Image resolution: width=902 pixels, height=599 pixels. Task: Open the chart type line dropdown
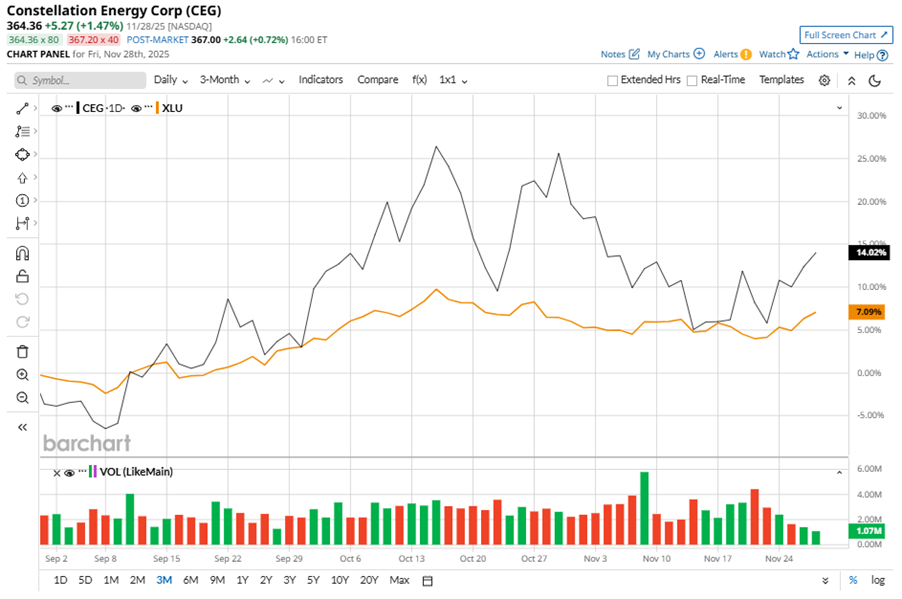[x=273, y=81]
